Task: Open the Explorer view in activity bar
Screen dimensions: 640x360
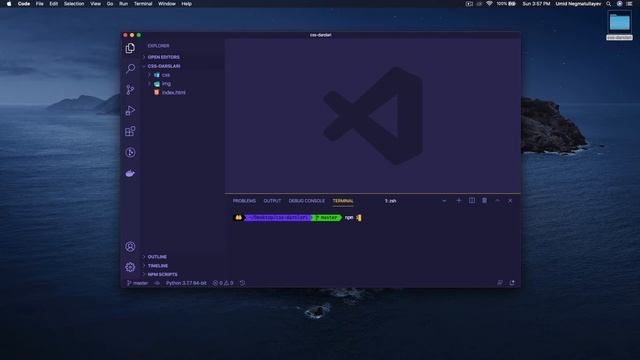Action: point(130,48)
